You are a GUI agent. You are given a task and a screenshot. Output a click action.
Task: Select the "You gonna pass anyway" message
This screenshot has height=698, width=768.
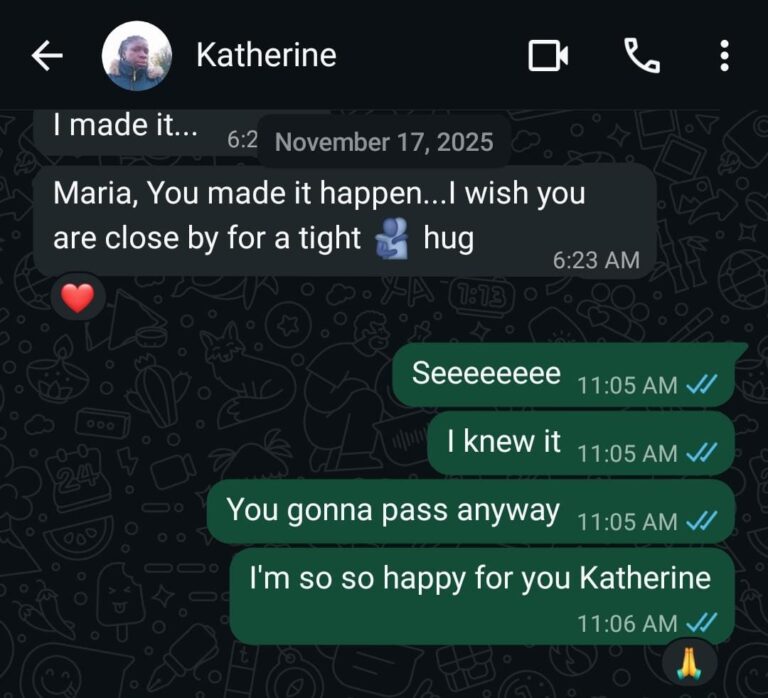coord(471,511)
